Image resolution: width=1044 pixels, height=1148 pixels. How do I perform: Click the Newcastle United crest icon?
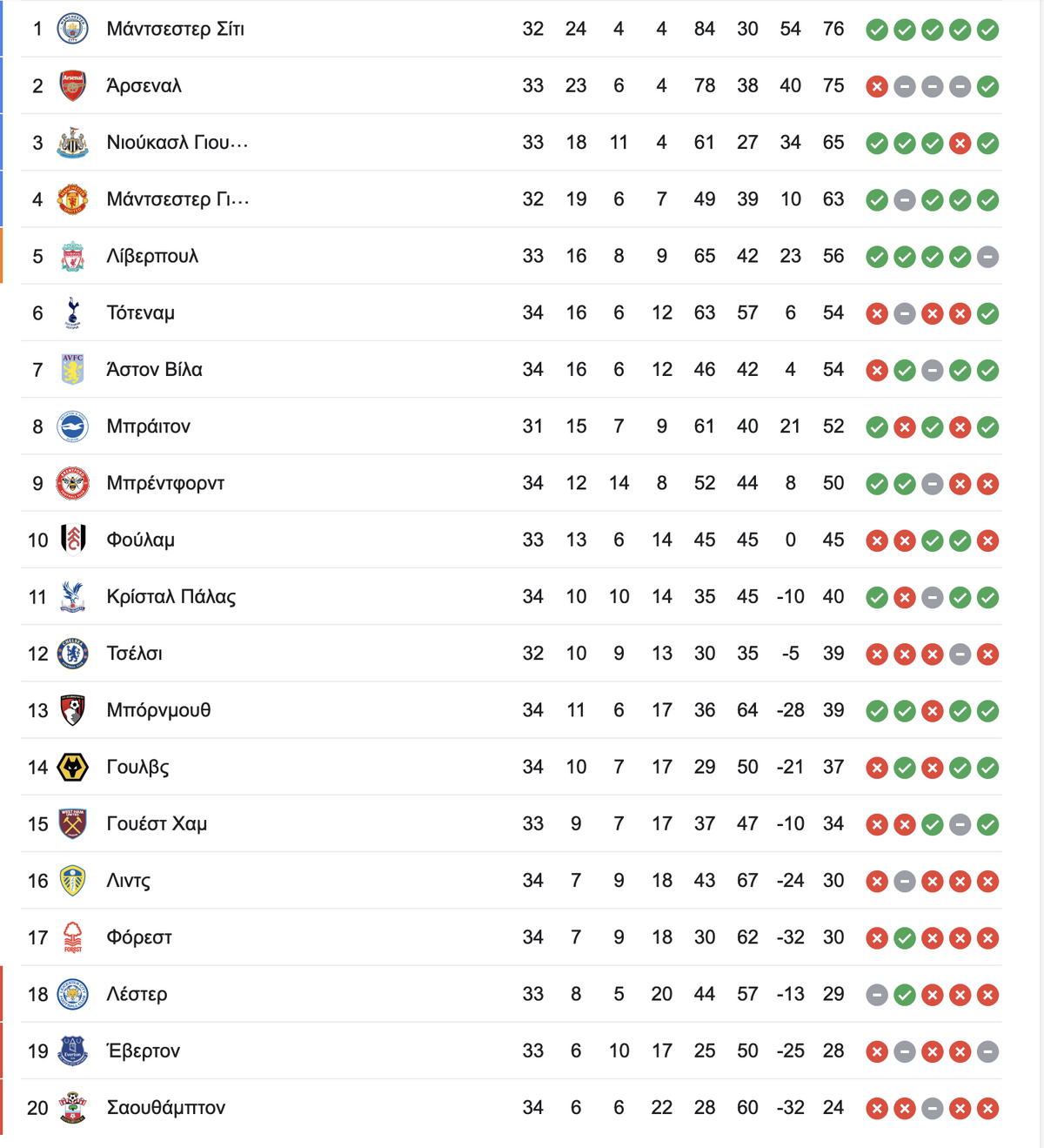(73, 143)
